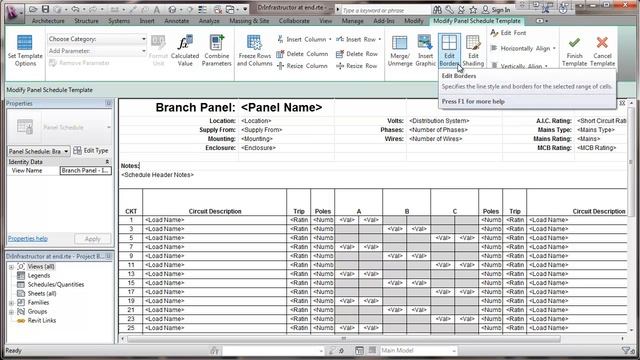Open the Systems ribbon tab
Screen dimensions: 640x360
click(x=119, y=21)
